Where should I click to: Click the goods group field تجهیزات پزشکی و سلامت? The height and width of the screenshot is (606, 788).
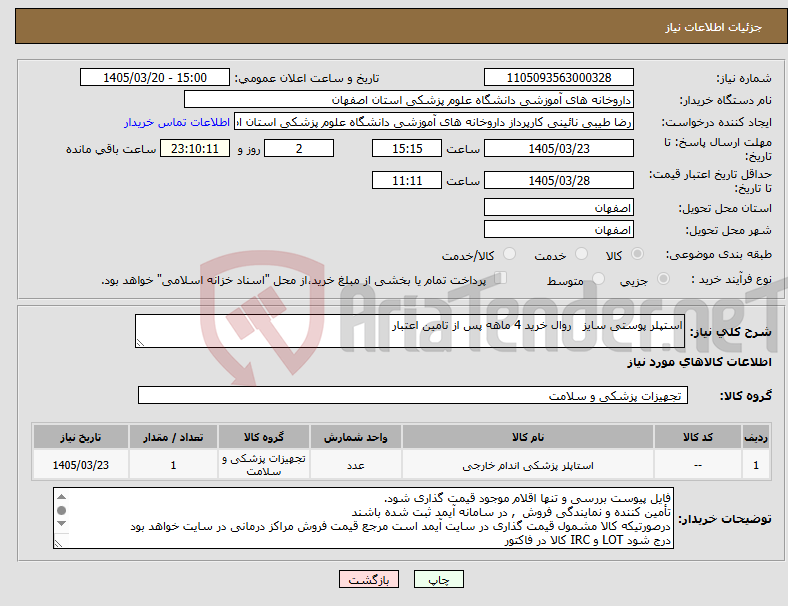(413, 395)
